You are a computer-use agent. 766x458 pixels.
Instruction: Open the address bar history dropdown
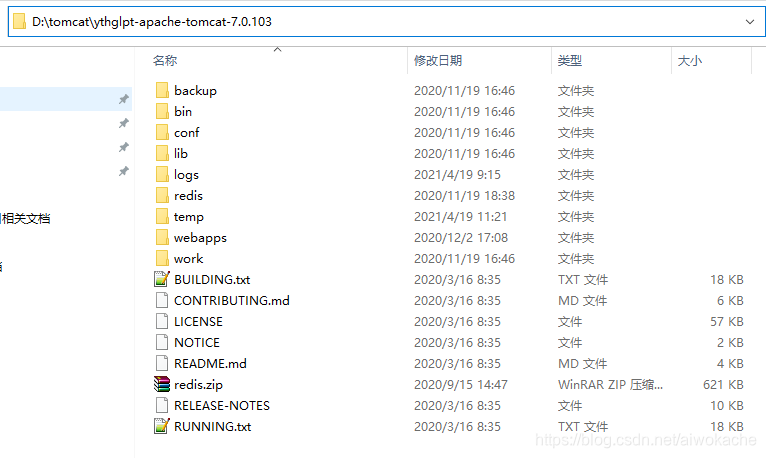[x=750, y=21]
